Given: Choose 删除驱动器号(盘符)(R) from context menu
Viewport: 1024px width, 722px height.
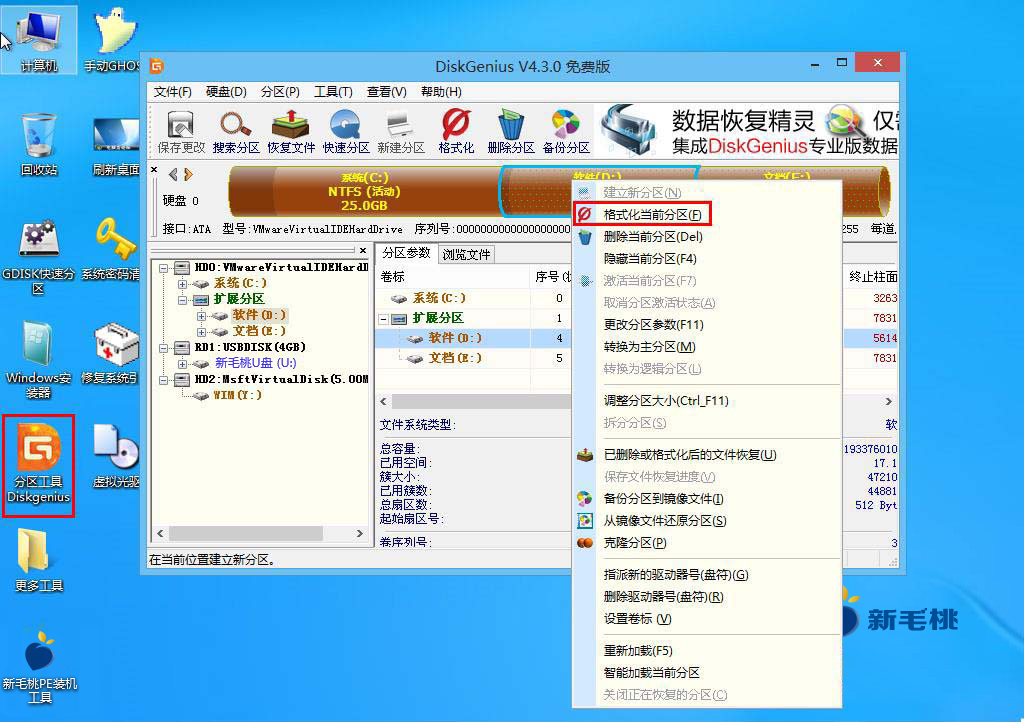Looking at the screenshot, I should tap(707, 597).
